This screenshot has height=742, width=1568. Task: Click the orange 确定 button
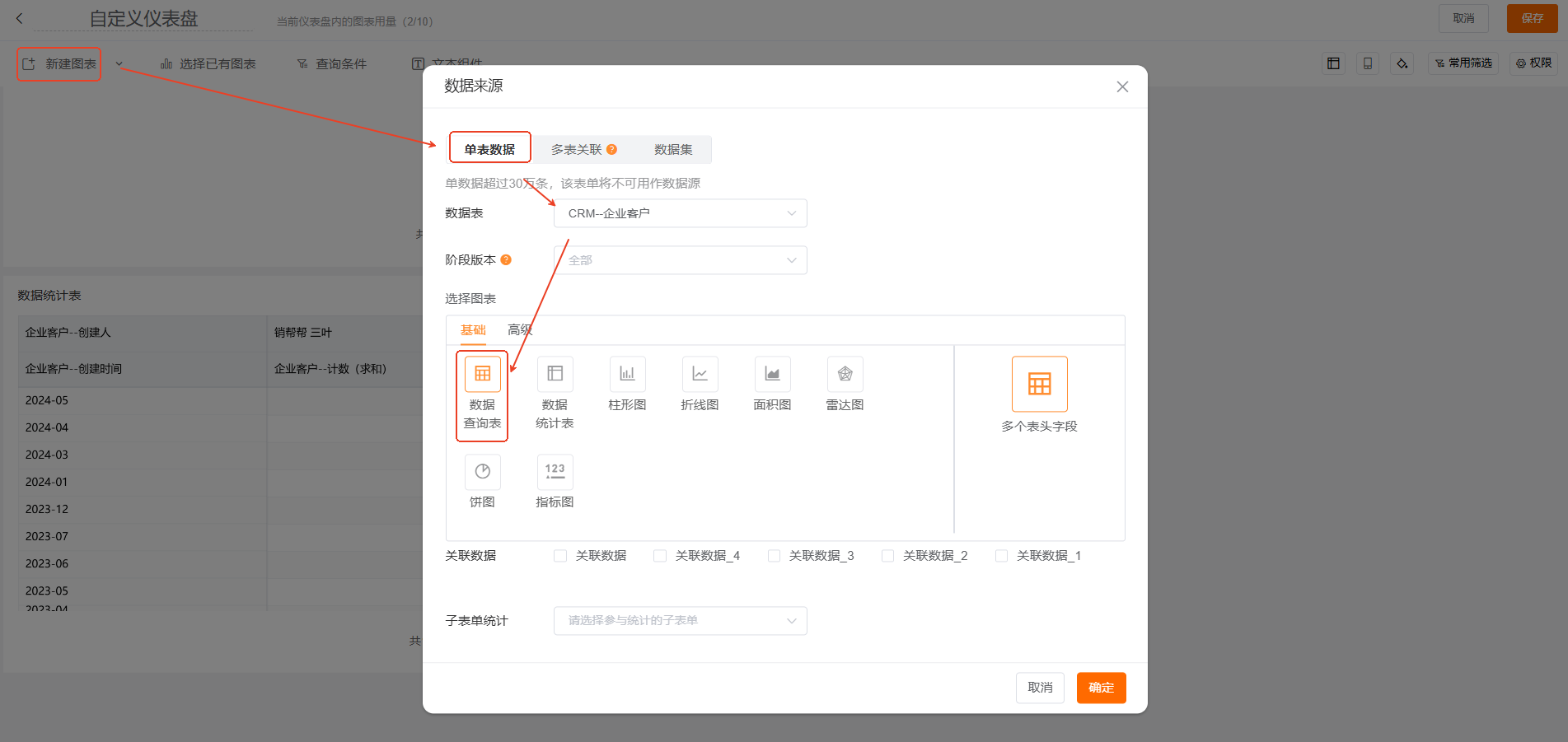[x=1101, y=688]
